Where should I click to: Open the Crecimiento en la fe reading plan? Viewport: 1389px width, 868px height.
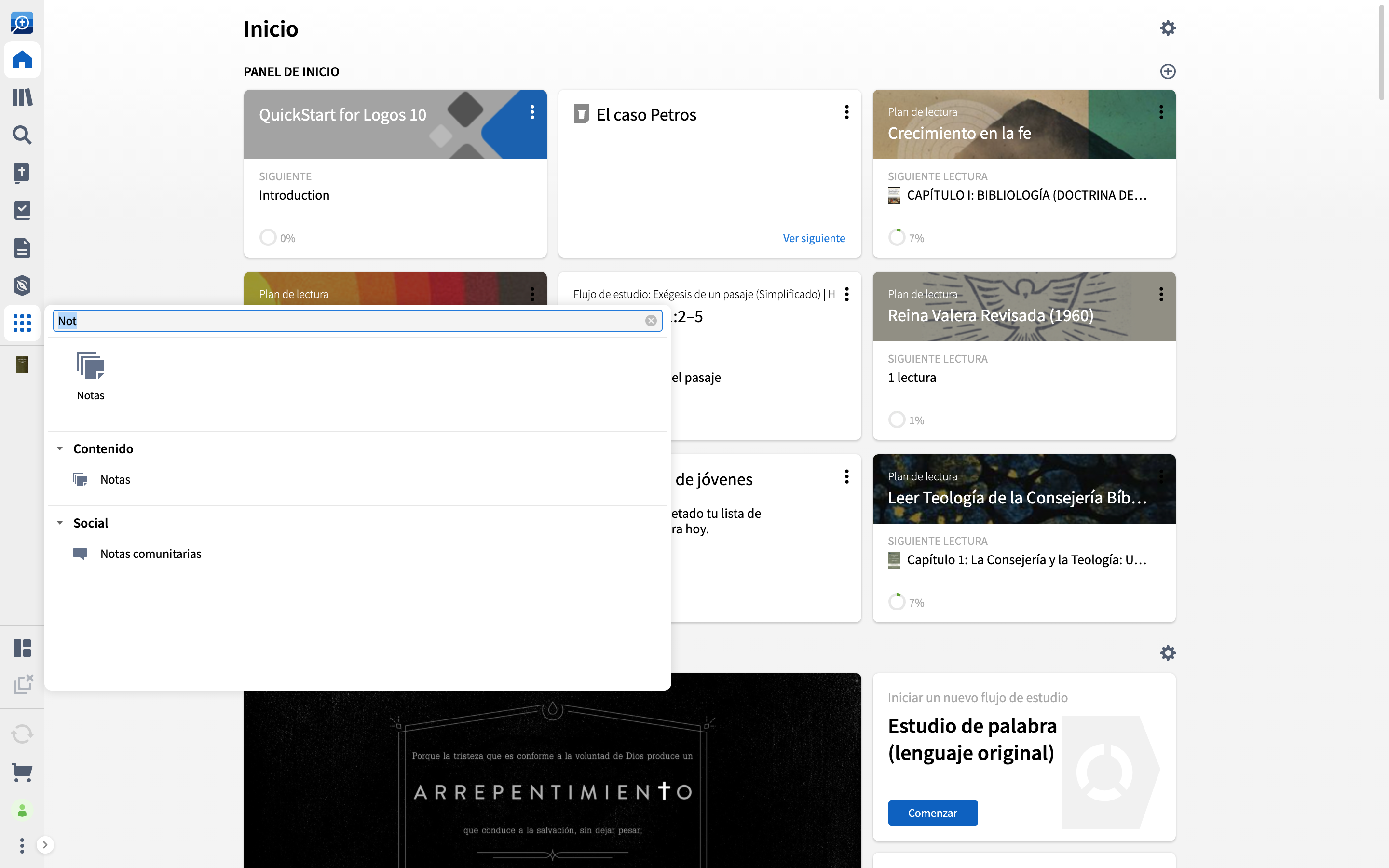coord(960,133)
